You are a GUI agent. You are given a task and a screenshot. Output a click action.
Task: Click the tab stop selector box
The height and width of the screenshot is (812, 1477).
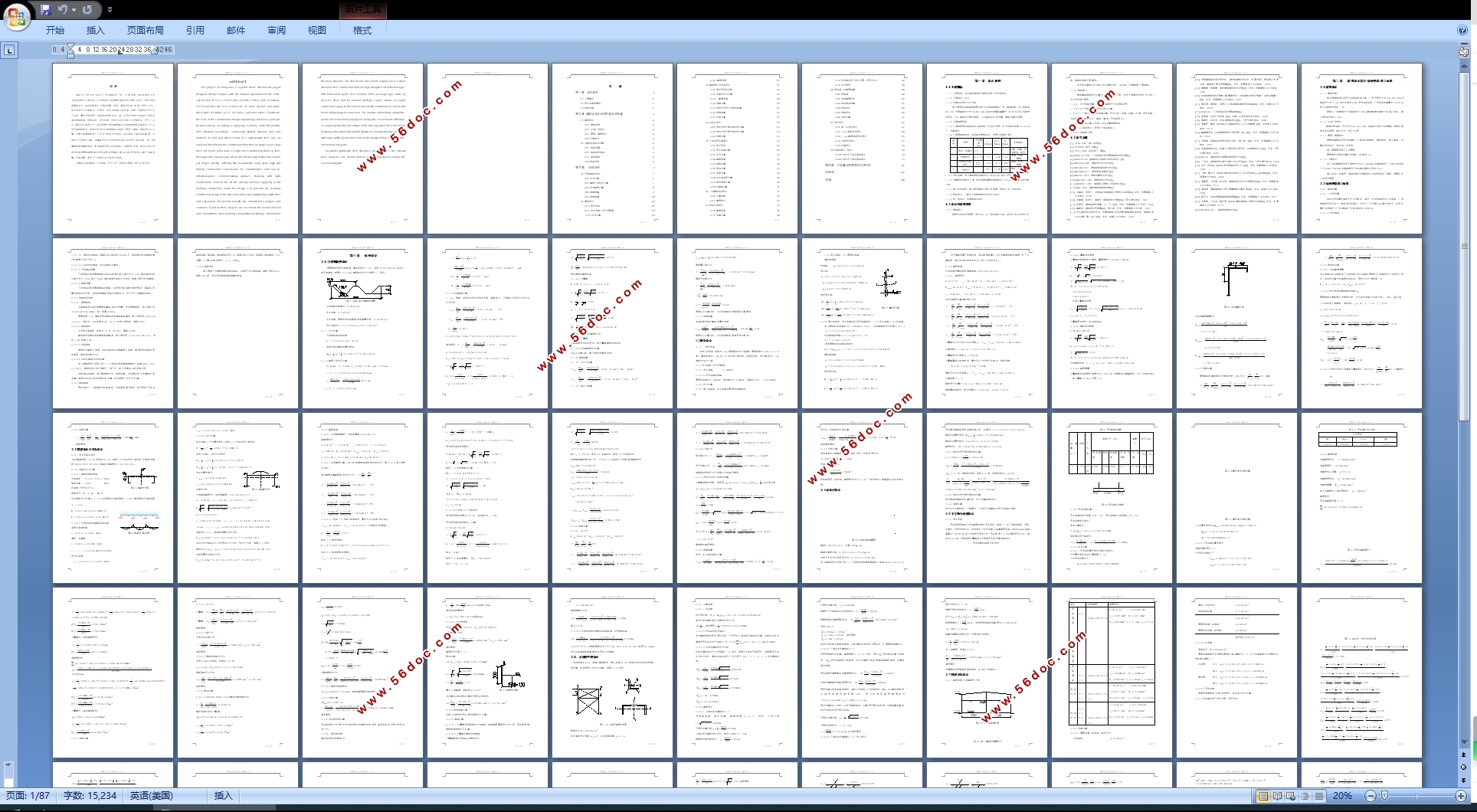point(9,51)
